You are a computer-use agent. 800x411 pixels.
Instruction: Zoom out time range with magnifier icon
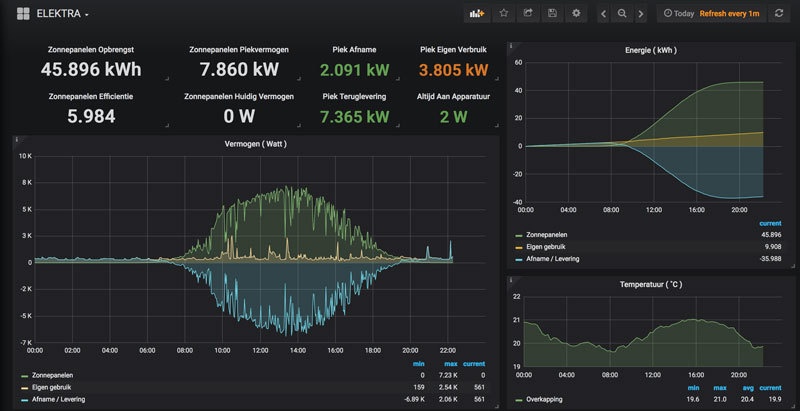pyautogui.click(x=622, y=14)
